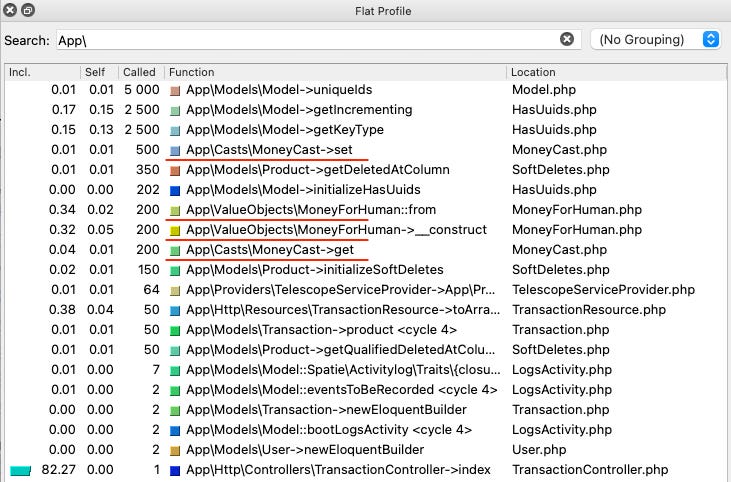
Task: Select Model::eventsToBeRecorded <cycle 4> function
Action: [341, 390]
